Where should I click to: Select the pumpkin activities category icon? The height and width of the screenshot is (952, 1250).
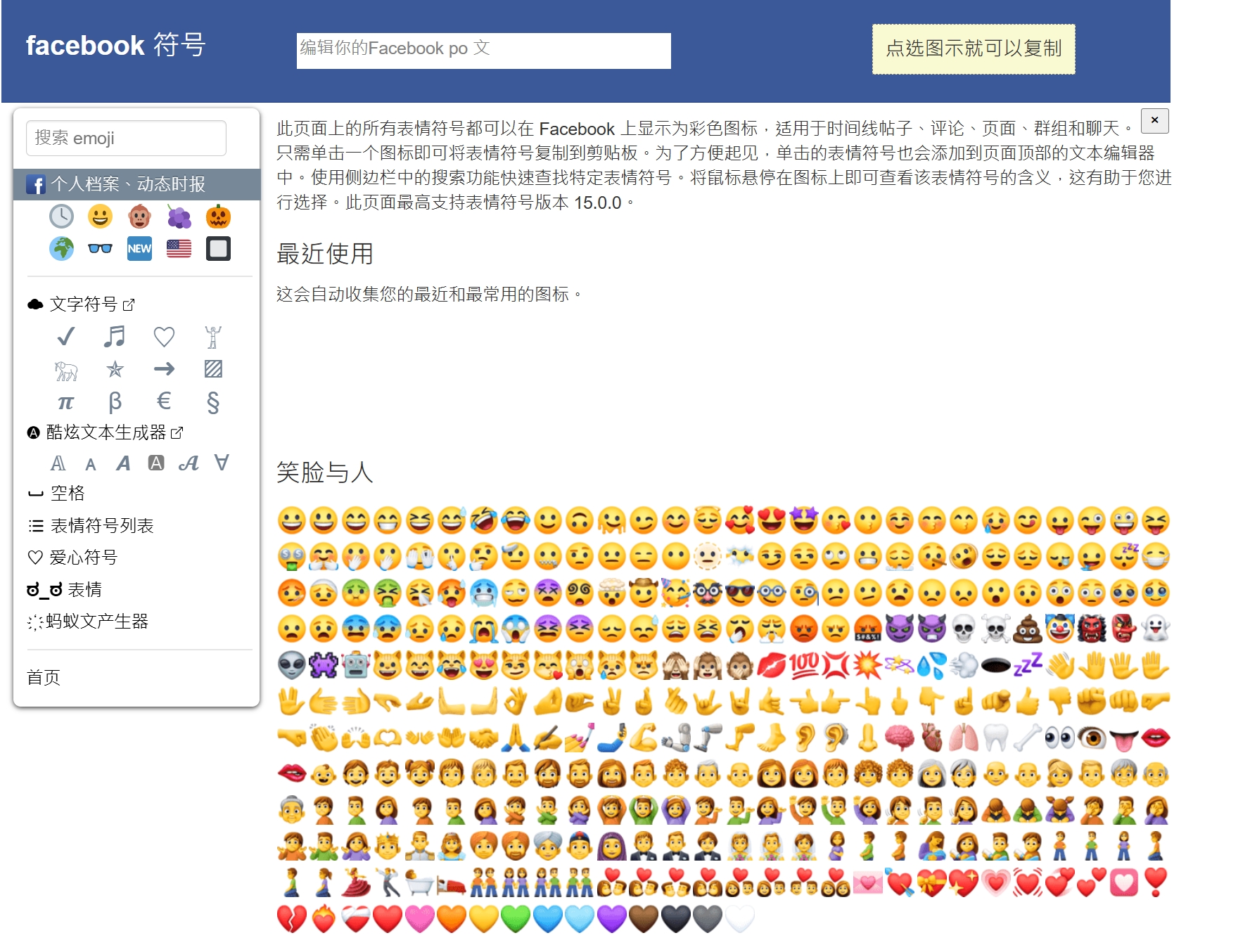[219, 217]
